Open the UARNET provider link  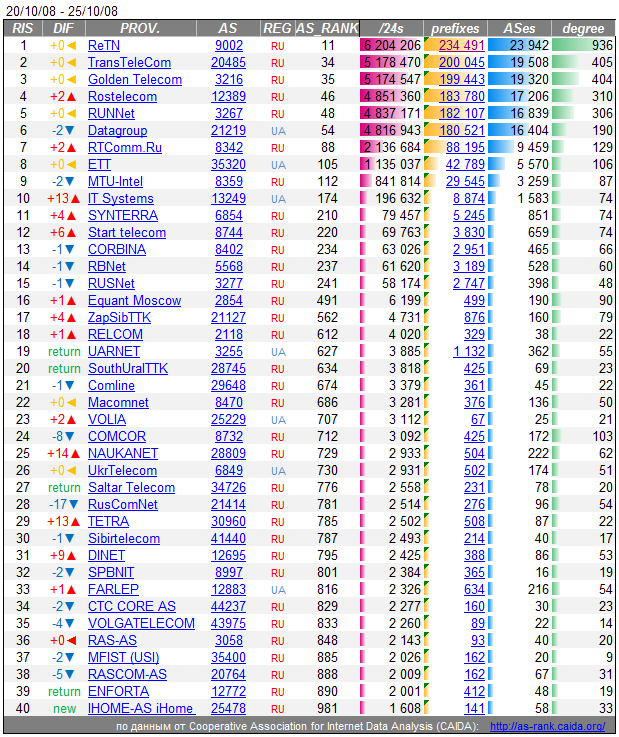click(x=114, y=351)
